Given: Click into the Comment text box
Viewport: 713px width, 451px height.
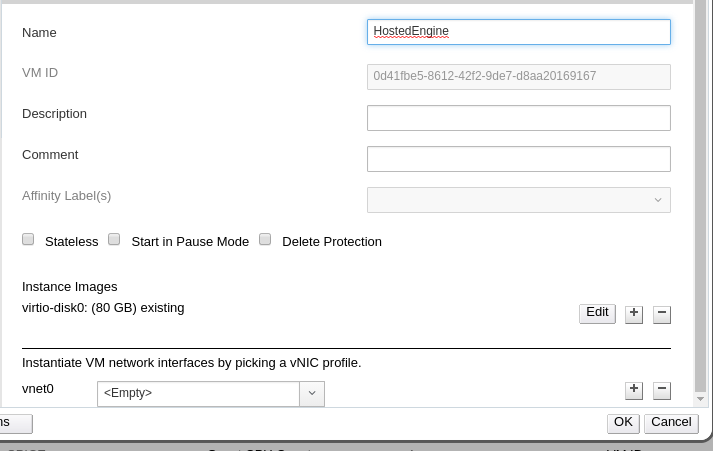Looking at the screenshot, I should [x=518, y=159].
